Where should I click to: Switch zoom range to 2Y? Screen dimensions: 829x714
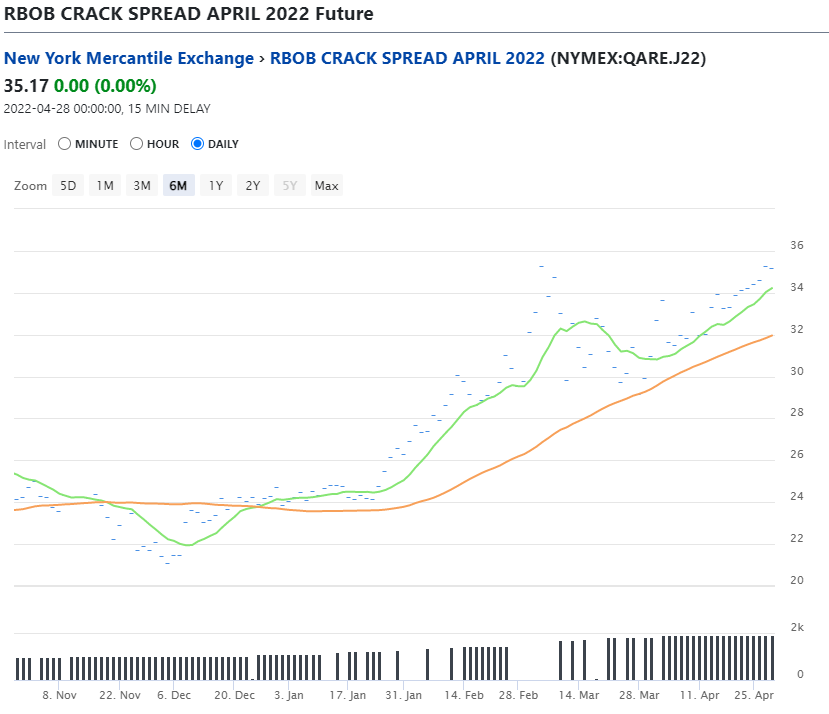253,186
